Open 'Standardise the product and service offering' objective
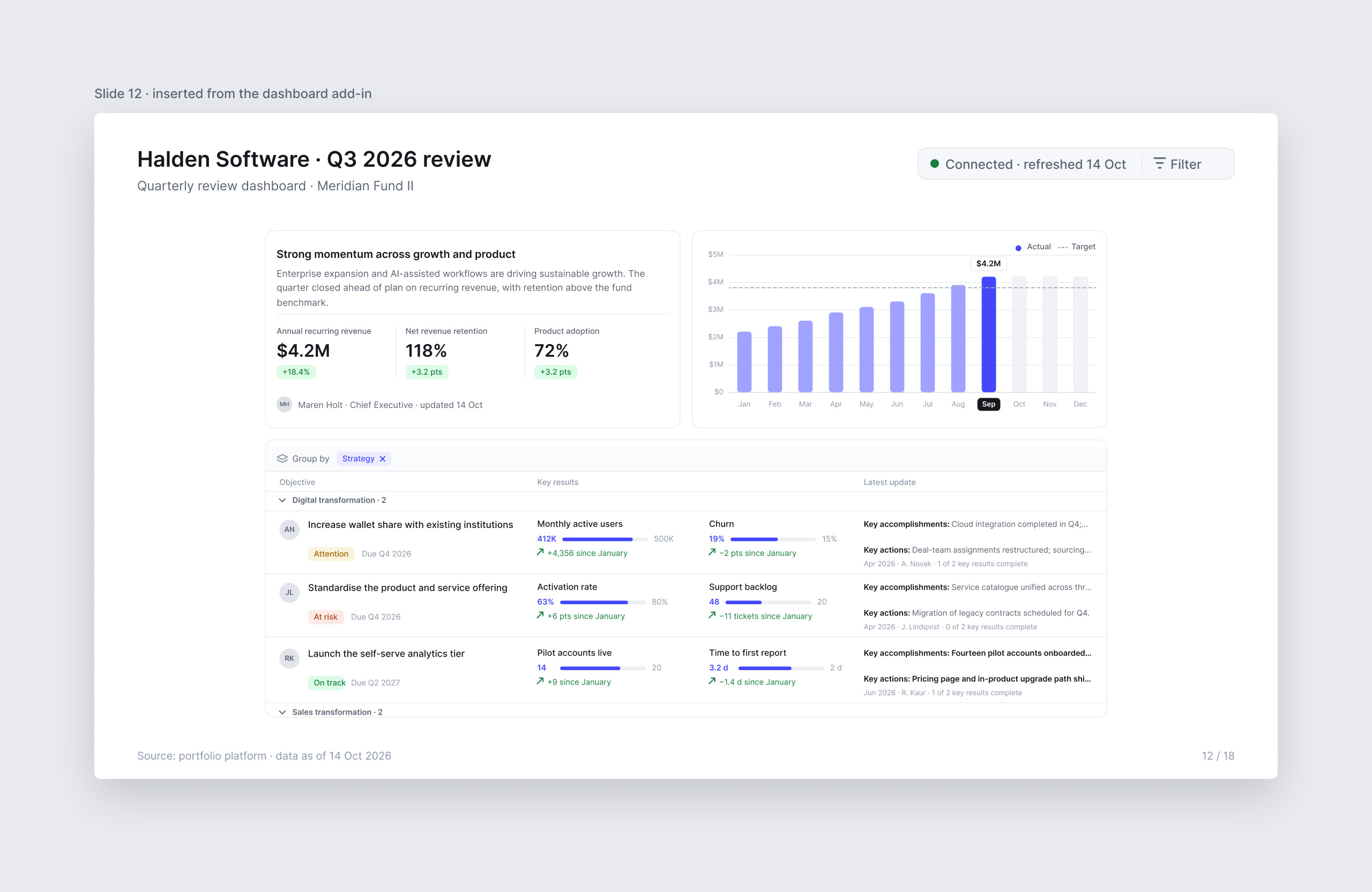 click(407, 588)
